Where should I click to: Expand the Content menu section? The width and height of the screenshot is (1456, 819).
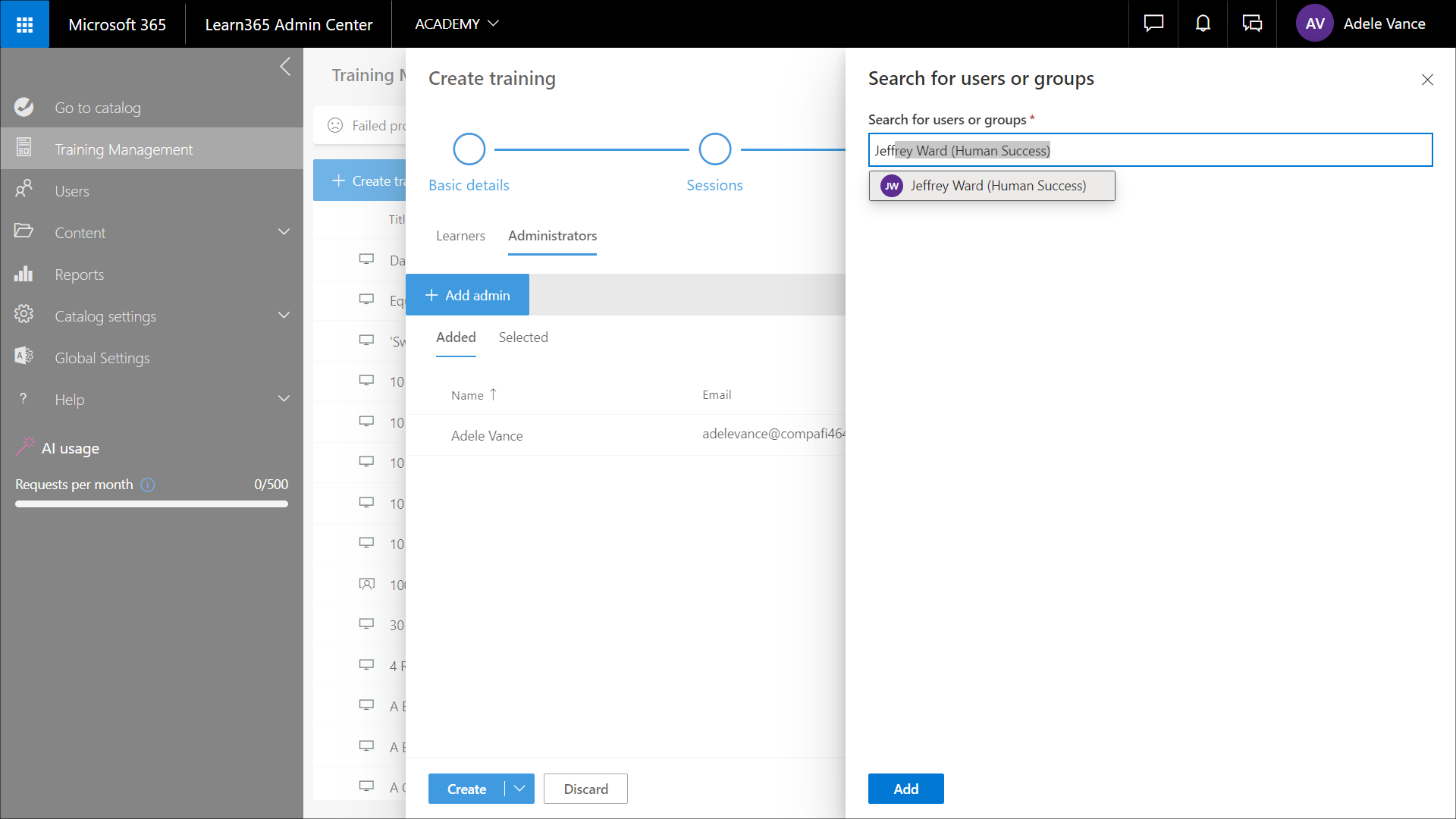coord(284,232)
